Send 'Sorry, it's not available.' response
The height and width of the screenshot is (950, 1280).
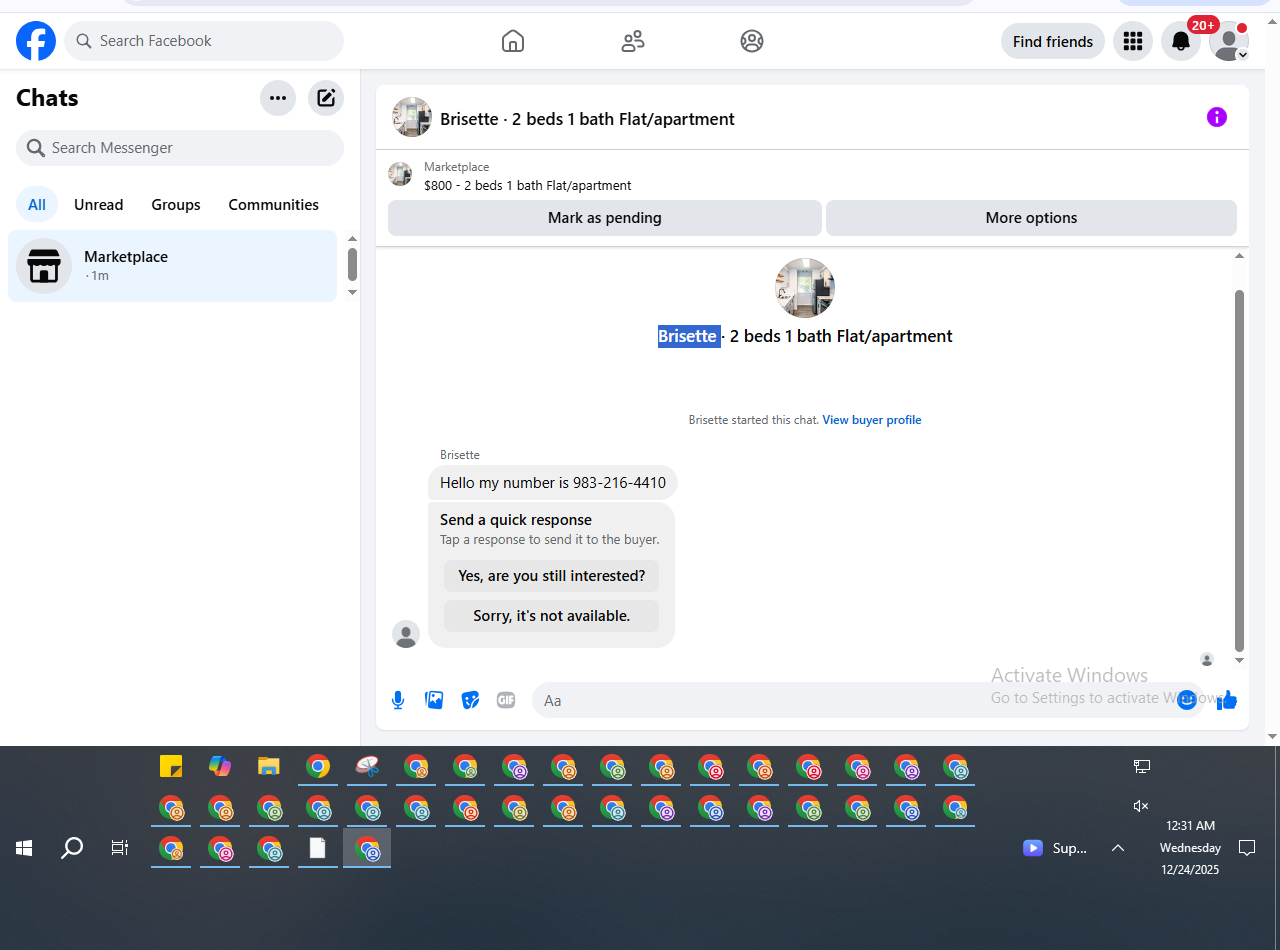pos(552,616)
